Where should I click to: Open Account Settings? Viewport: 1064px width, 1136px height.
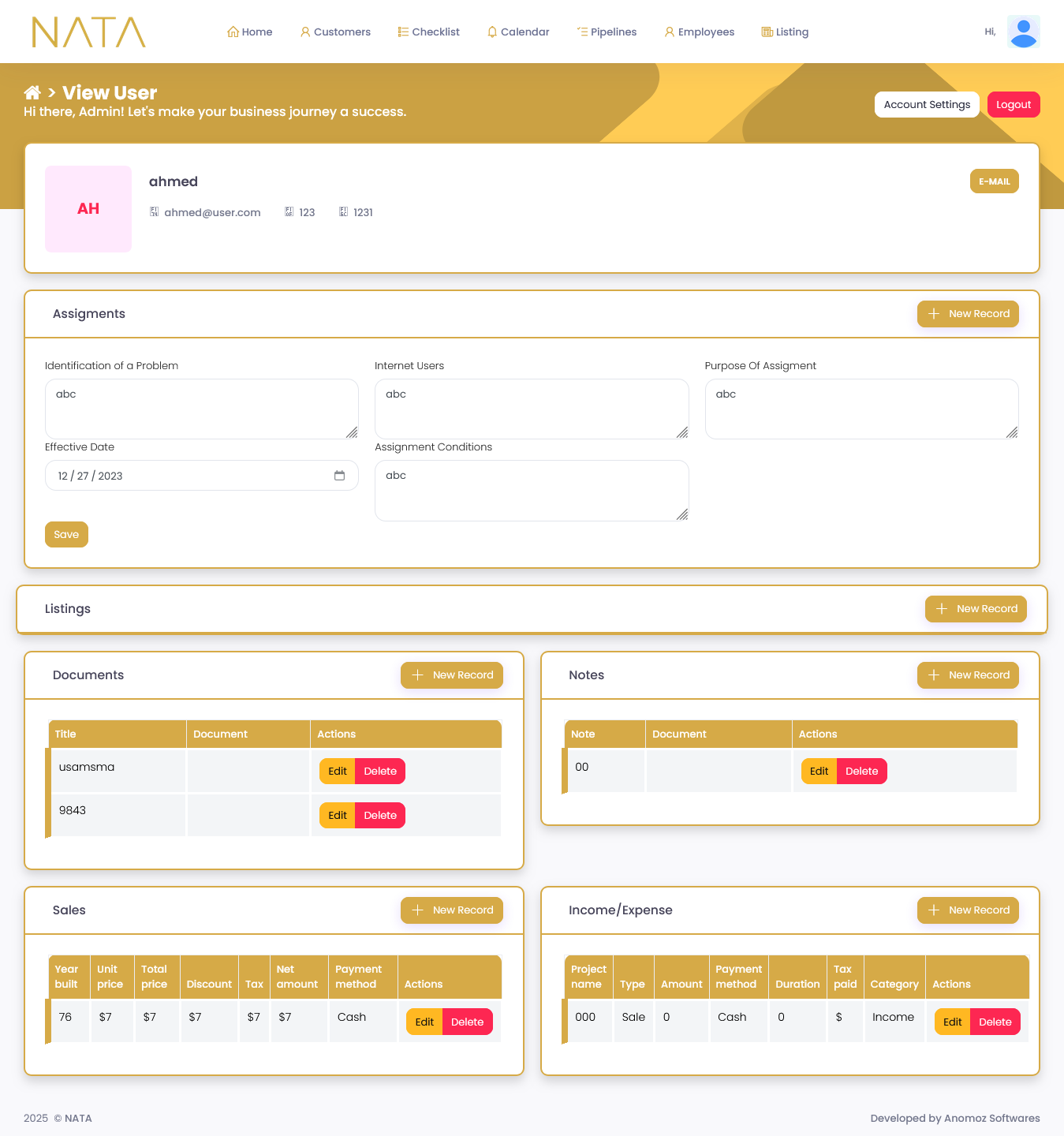927,105
